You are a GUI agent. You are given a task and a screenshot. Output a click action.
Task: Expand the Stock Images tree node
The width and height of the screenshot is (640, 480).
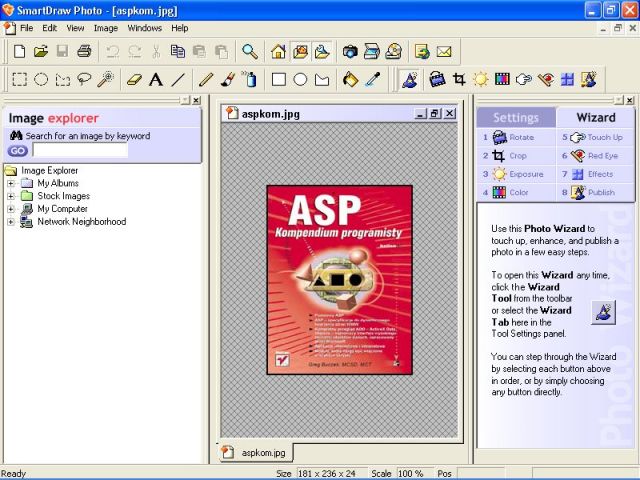tap(11, 196)
